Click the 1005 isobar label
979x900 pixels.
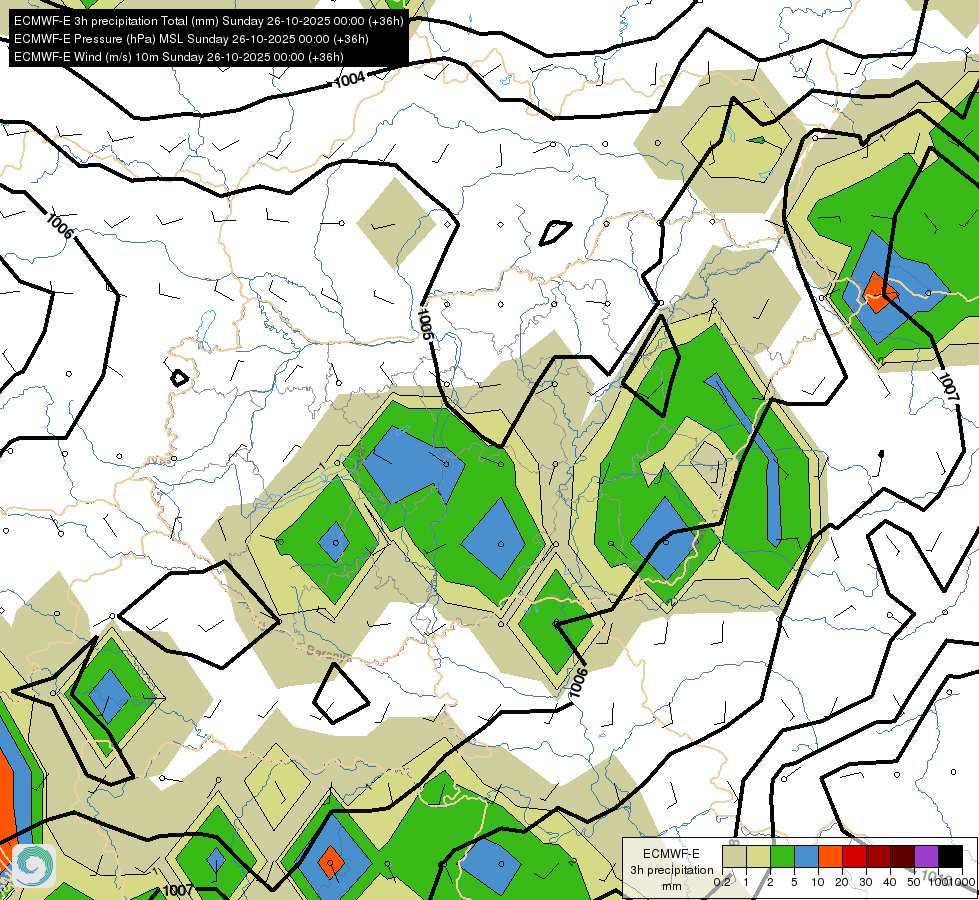[x=425, y=324]
